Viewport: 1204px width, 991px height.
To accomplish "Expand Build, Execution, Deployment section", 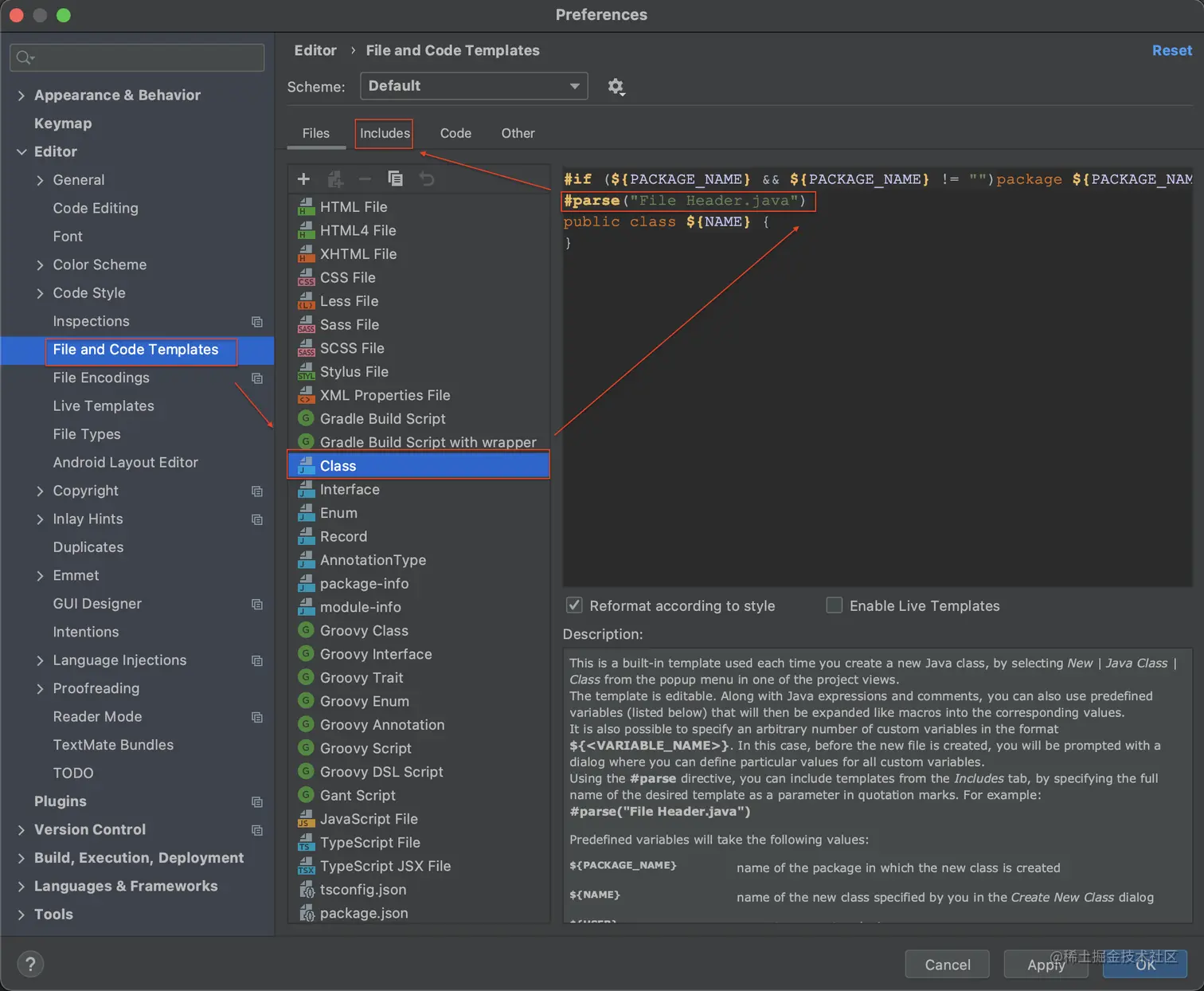I will 21,858.
